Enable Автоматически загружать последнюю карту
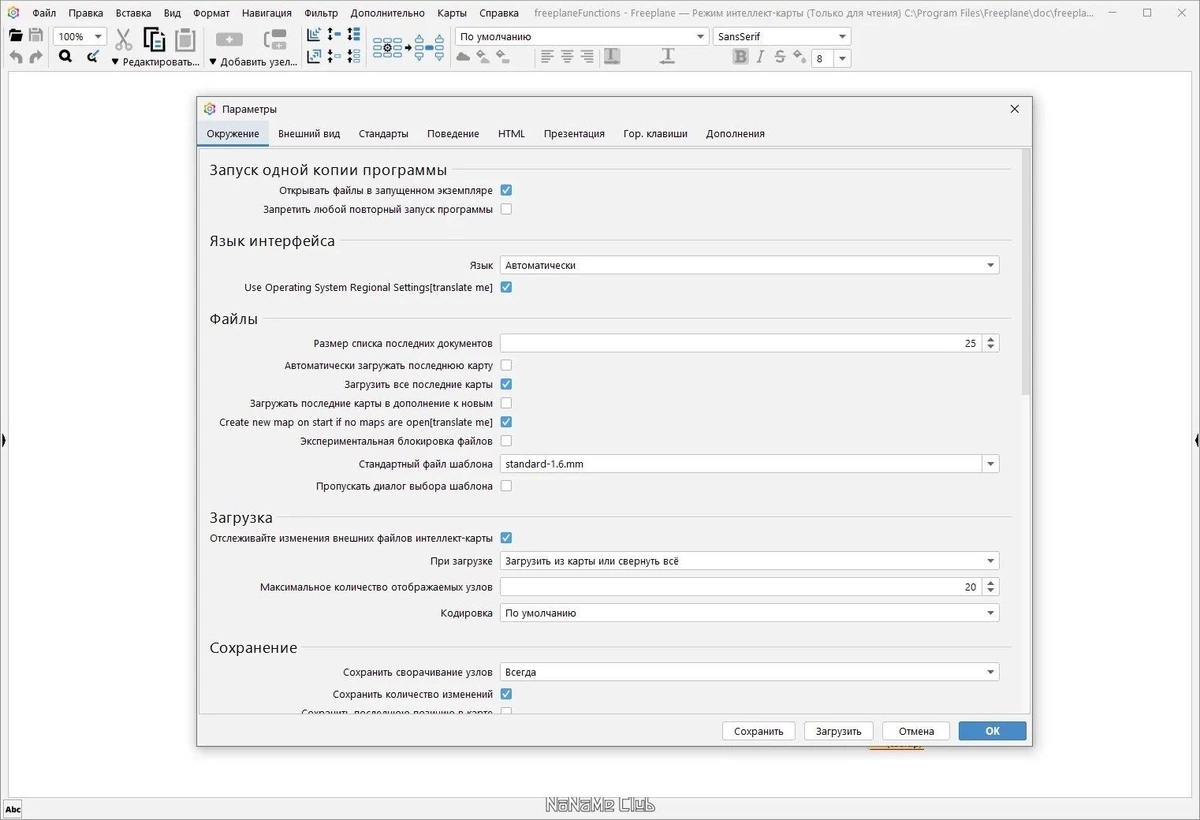 [x=506, y=365]
